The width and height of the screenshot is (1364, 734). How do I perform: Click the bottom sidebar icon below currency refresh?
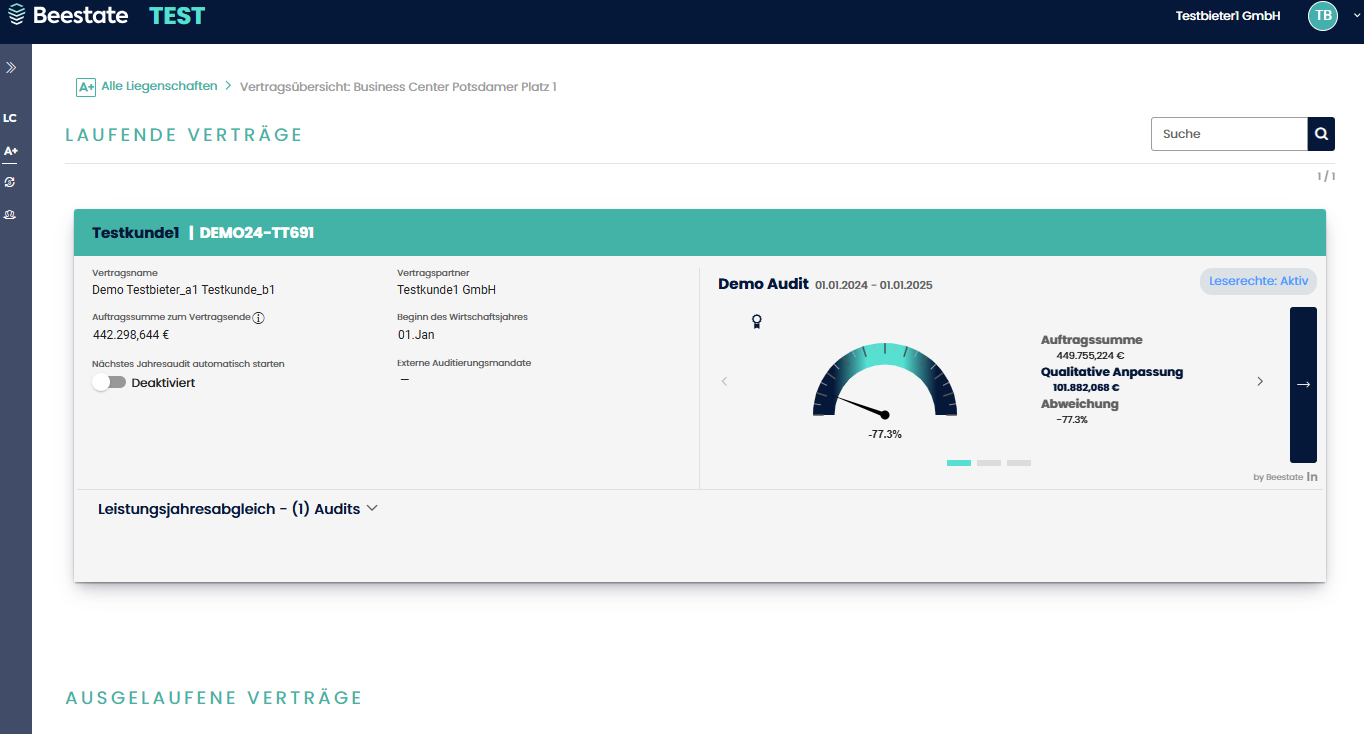(x=10, y=215)
